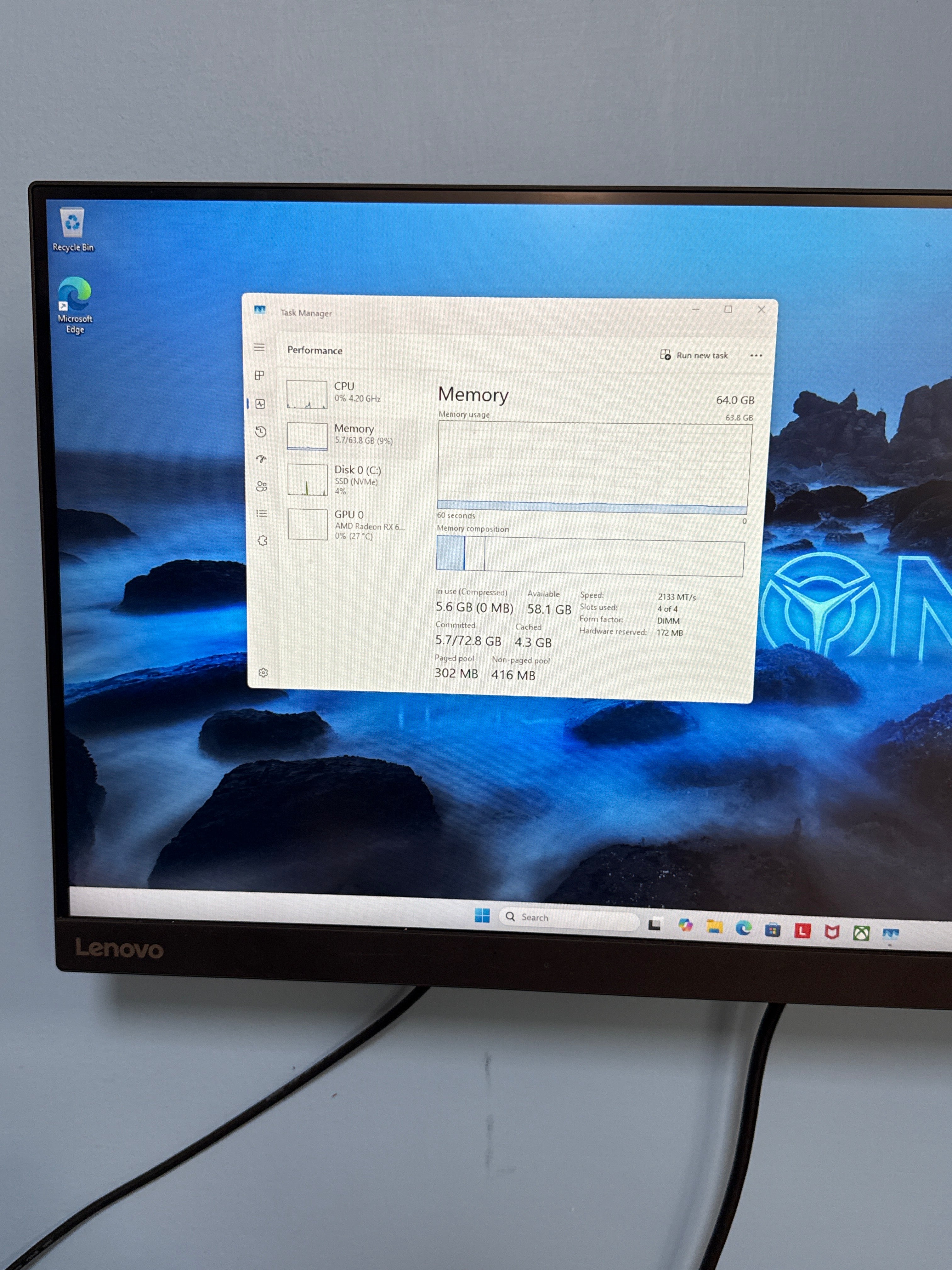The image size is (952, 1270).
Task: Close the Task Manager window
Action: [762, 309]
